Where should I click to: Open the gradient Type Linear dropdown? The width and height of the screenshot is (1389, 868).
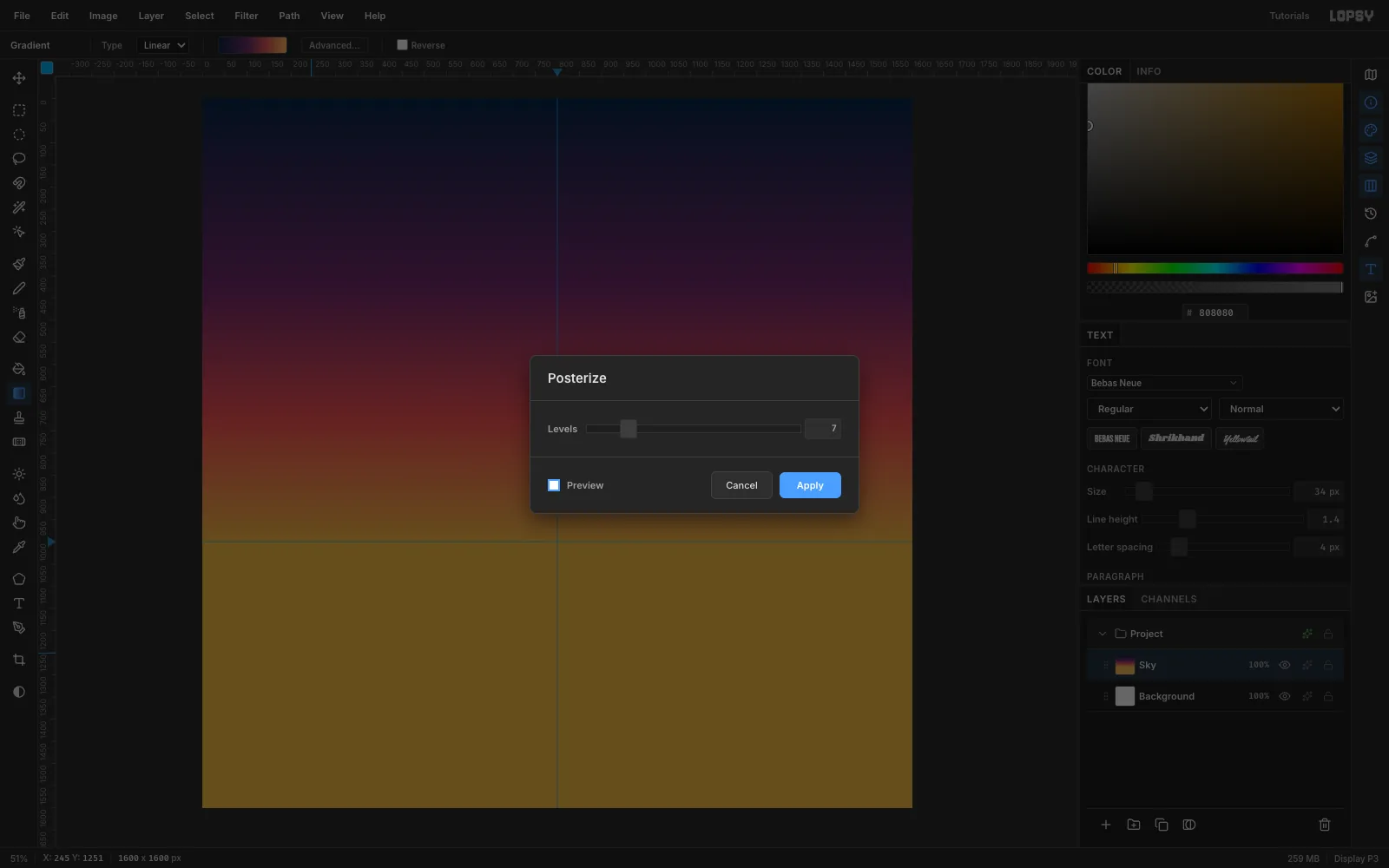[x=163, y=45]
